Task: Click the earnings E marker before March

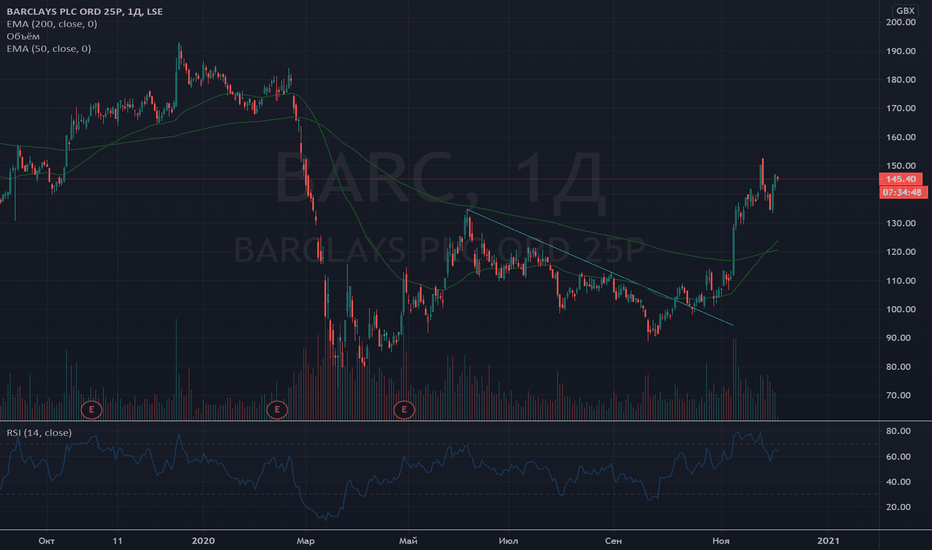Action: tap(277, 409)
